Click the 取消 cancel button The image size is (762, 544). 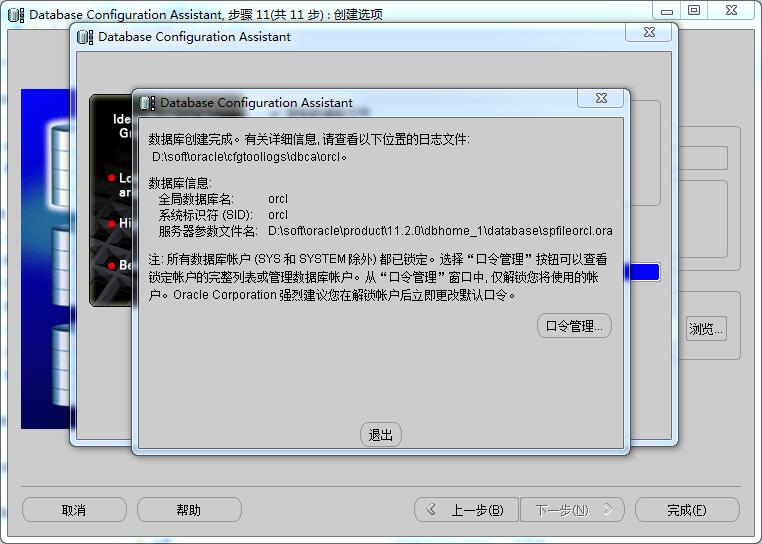[x=74, y=510]
